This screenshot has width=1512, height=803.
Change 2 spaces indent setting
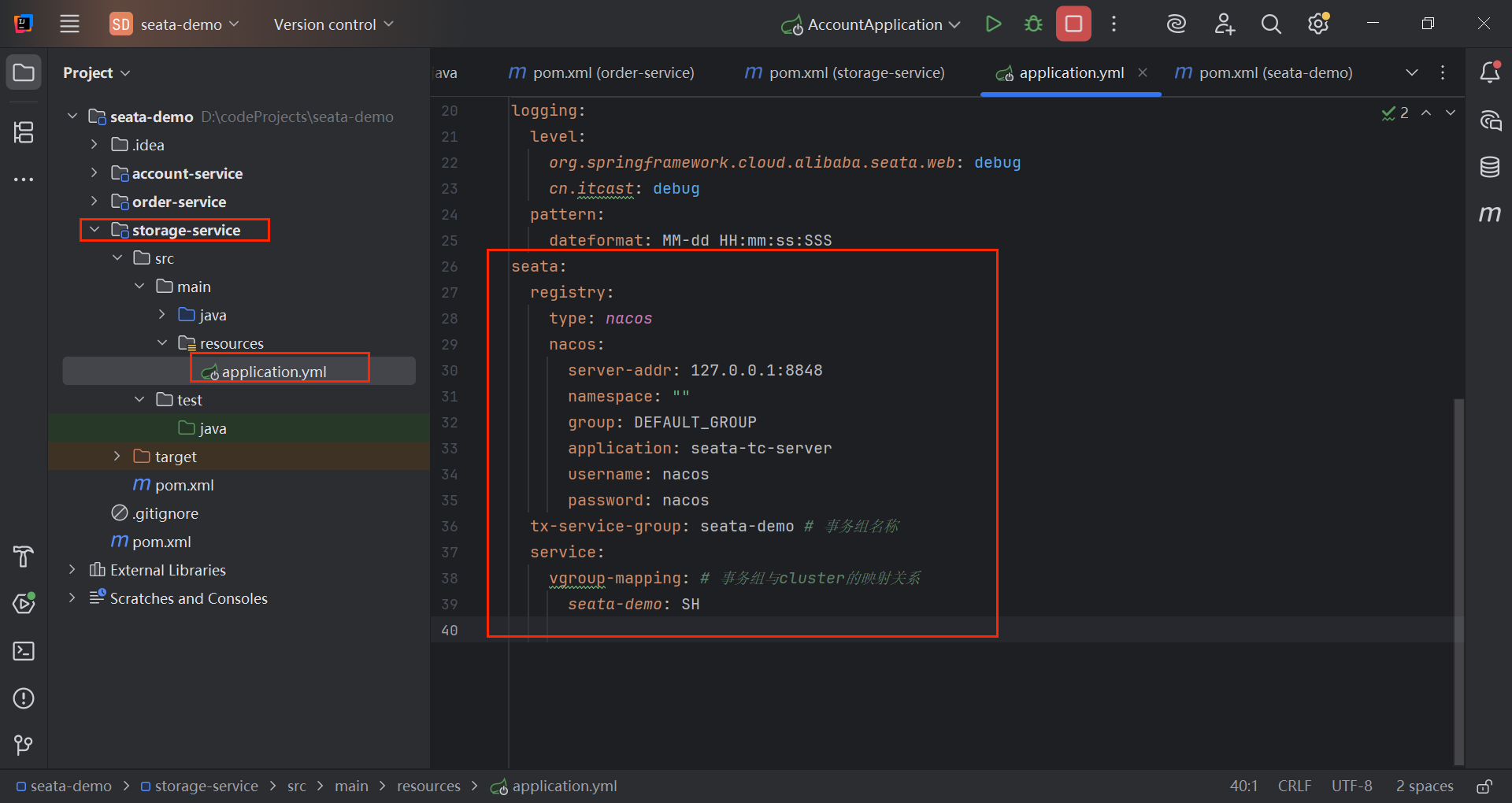point(1425,786)
